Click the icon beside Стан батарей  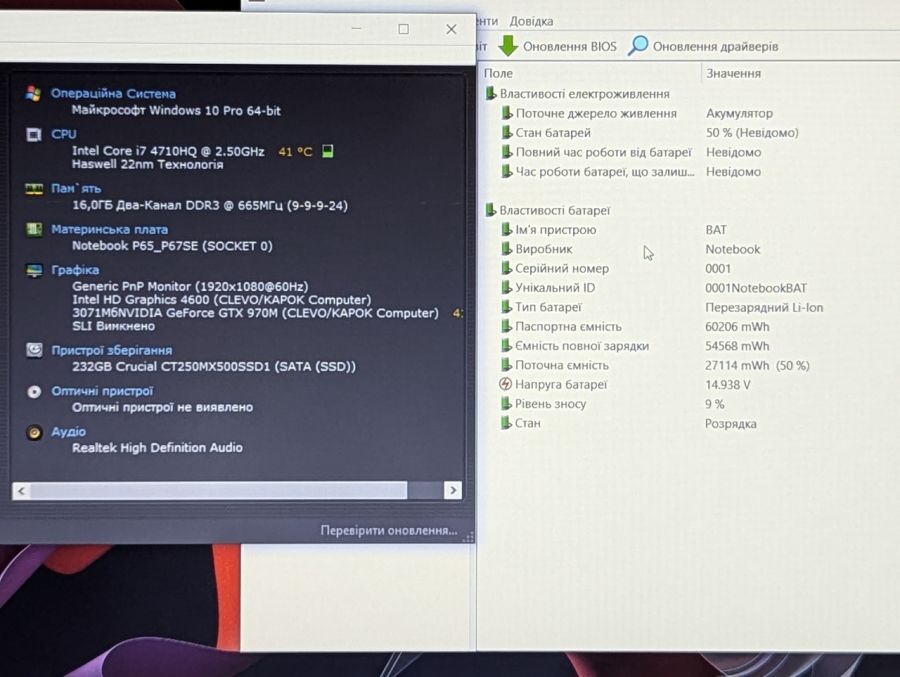point(506,133)
